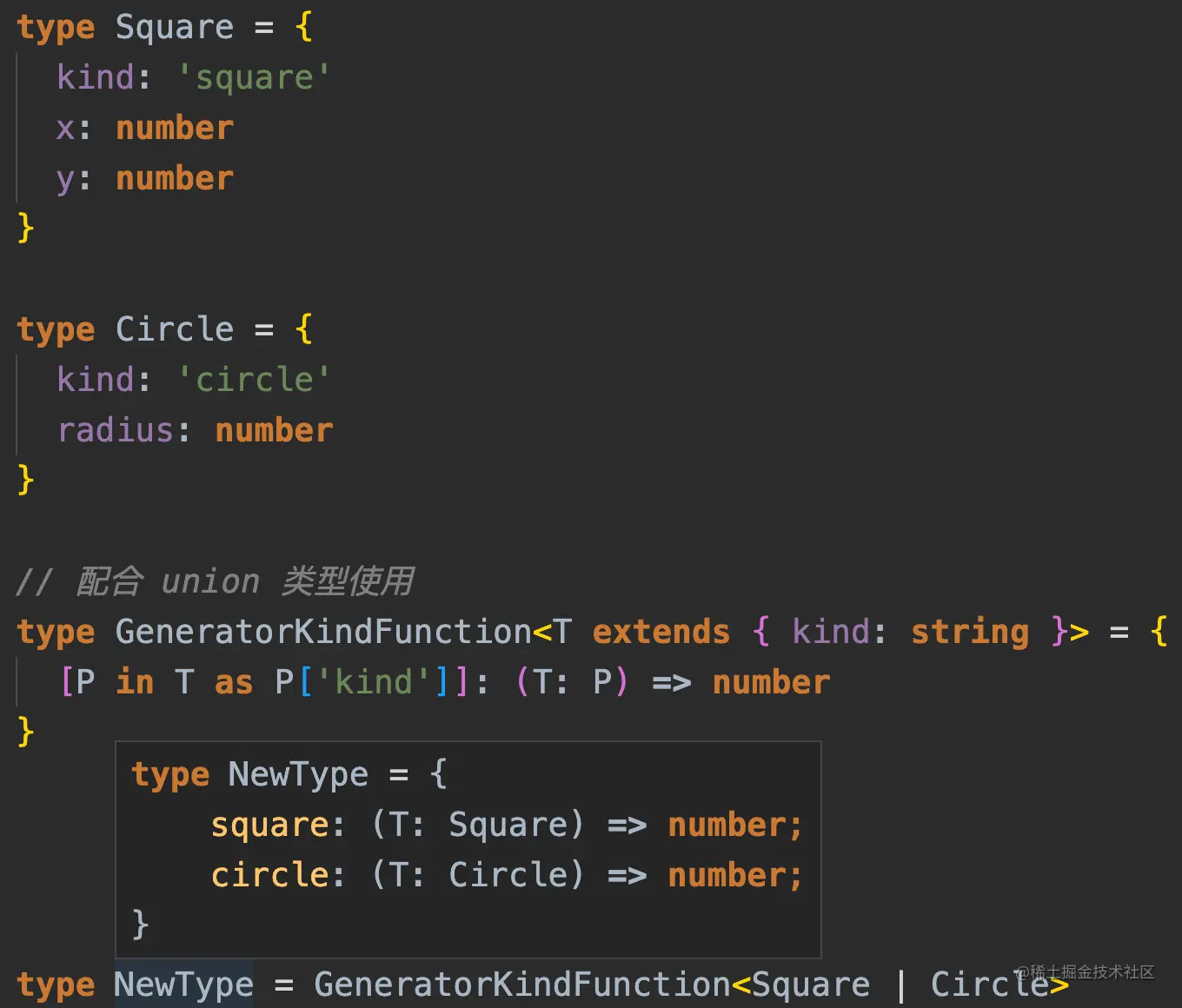Click the 'number' return type of mapped function
This screenshot has height=1008, width=1182.
pos(772,682)
